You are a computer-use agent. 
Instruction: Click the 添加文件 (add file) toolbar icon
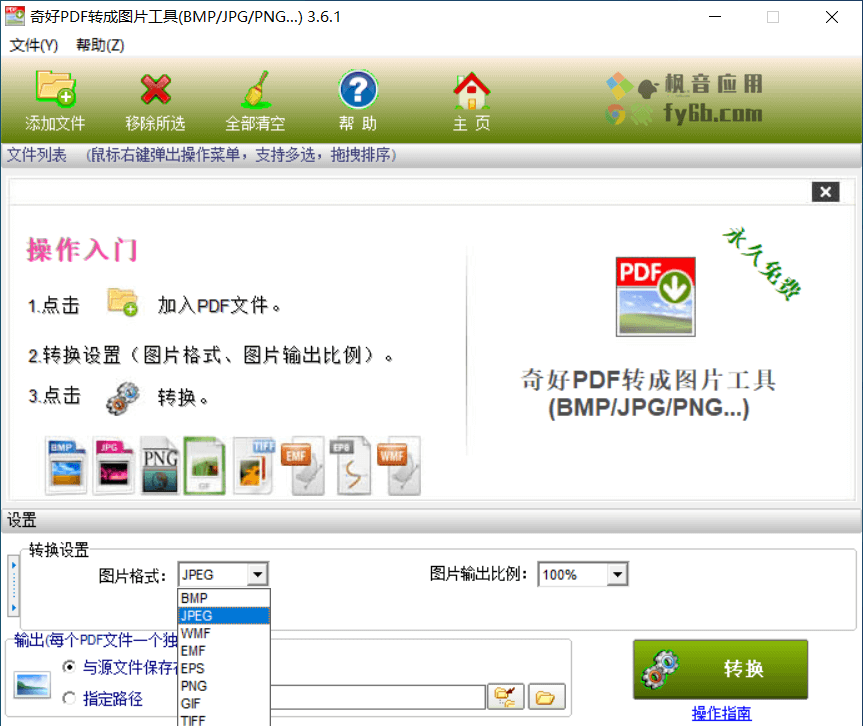tap(55, 89)
